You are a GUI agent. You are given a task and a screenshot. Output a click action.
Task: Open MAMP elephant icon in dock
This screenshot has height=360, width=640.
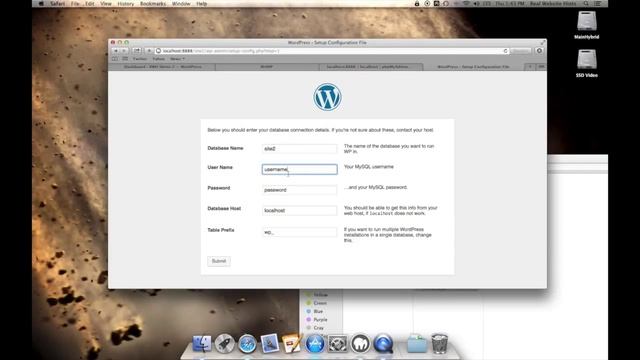coord(360,343)
